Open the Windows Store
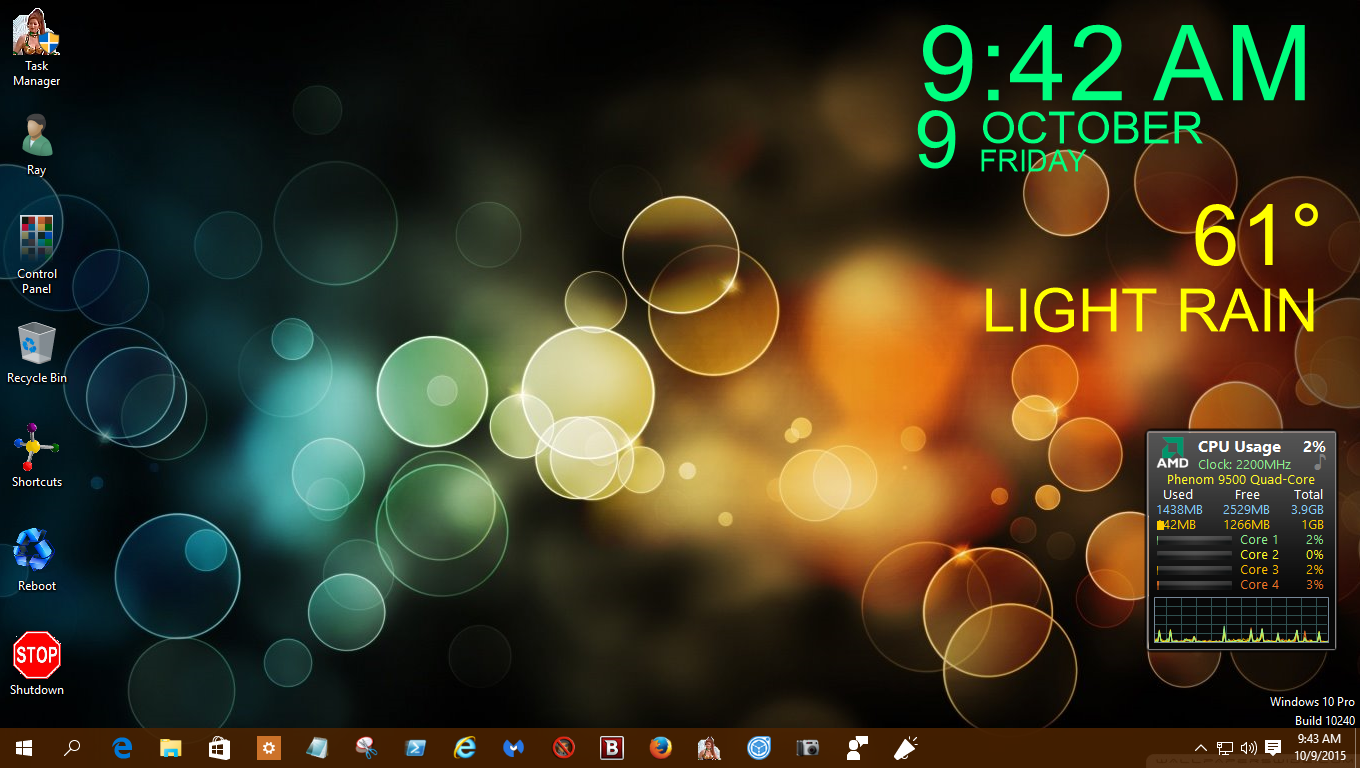The height and width of the screenshot is (768, 1360). coord(219,748)
